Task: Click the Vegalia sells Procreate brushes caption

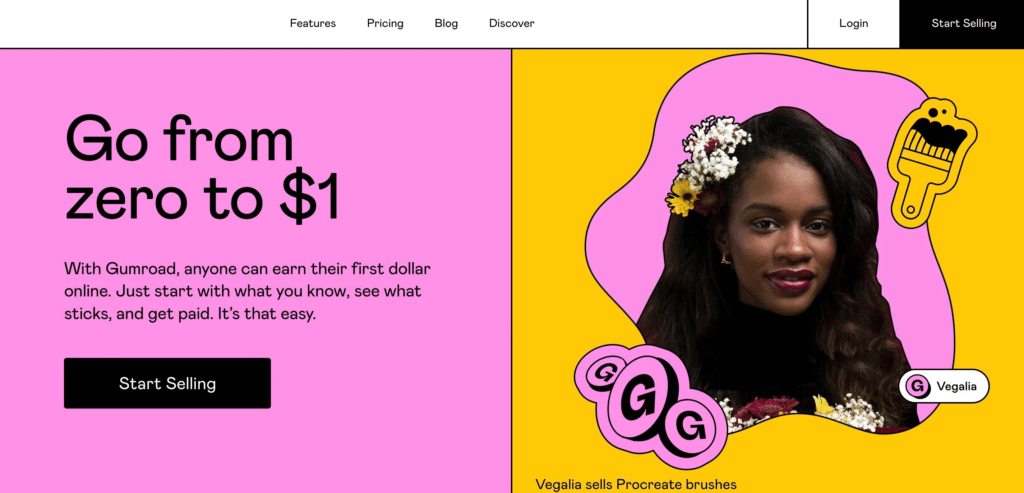Action: coord(635,485)
